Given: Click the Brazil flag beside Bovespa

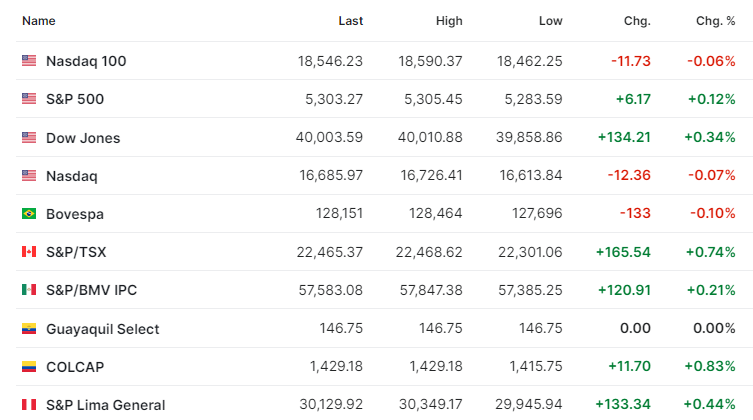Looking at the screenshot, I should [29, 213].
